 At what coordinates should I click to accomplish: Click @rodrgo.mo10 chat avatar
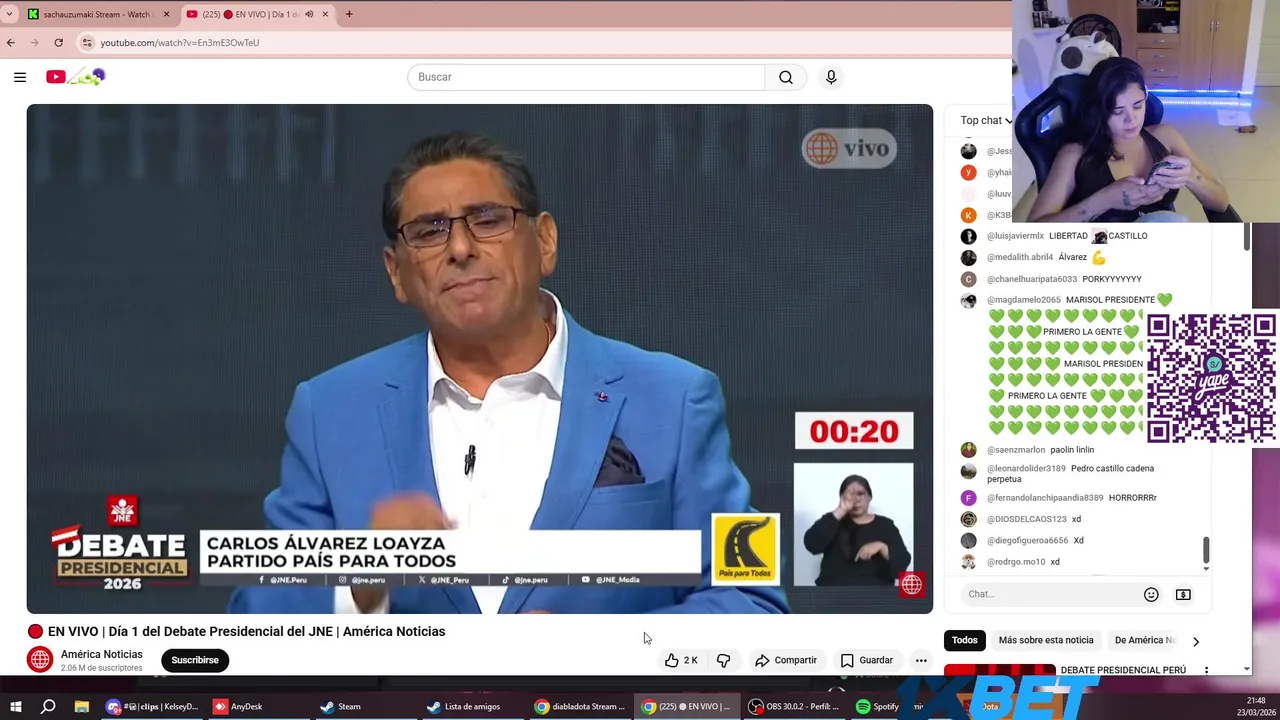968,562
